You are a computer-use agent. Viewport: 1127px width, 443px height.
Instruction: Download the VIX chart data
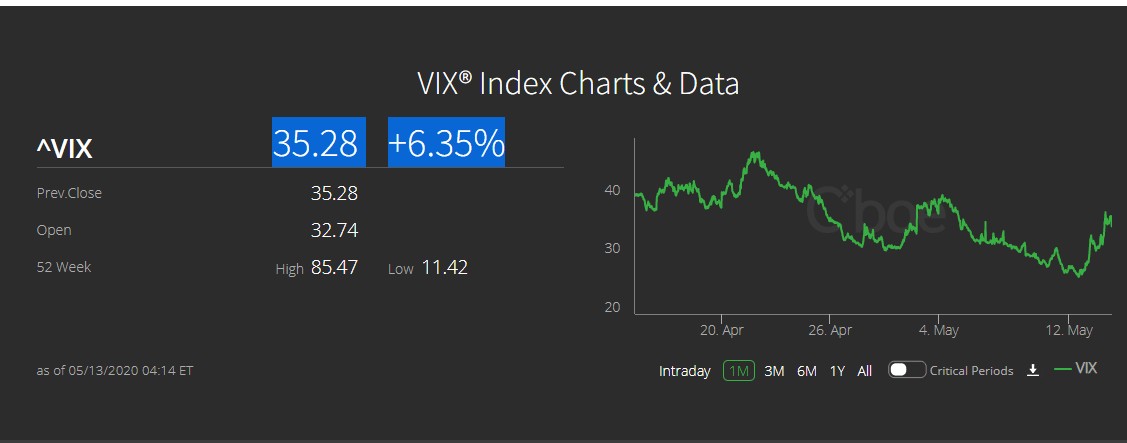[x=1033, y=370]
